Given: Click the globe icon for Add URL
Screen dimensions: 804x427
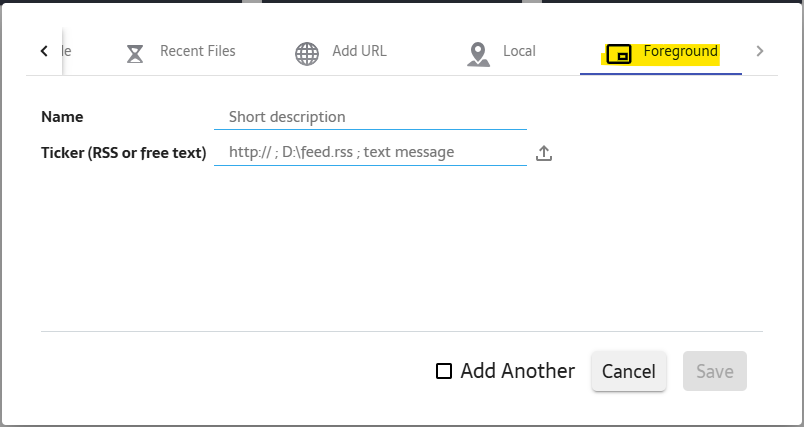Looking at the screenshot, I should [x=307, y=54].
